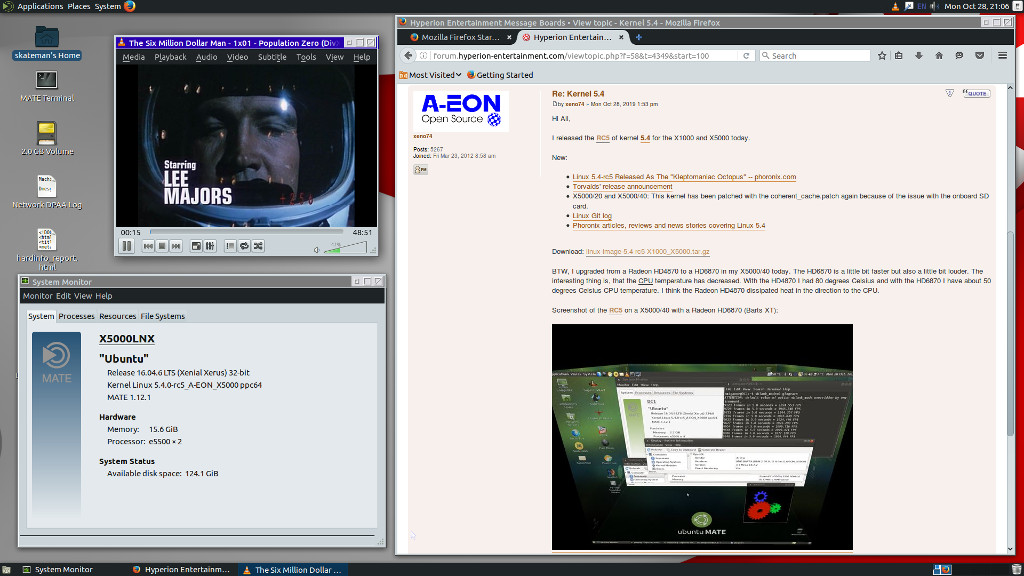
Task: Open hardinfo_report.html desktop file
Action: pos(46,249)
